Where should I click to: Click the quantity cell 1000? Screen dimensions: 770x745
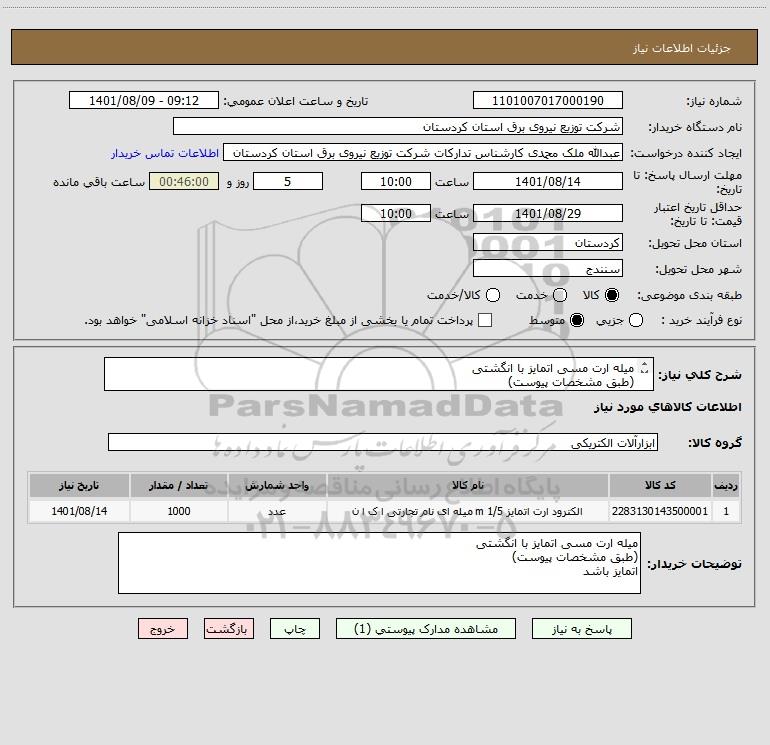[x=179, y=511]
